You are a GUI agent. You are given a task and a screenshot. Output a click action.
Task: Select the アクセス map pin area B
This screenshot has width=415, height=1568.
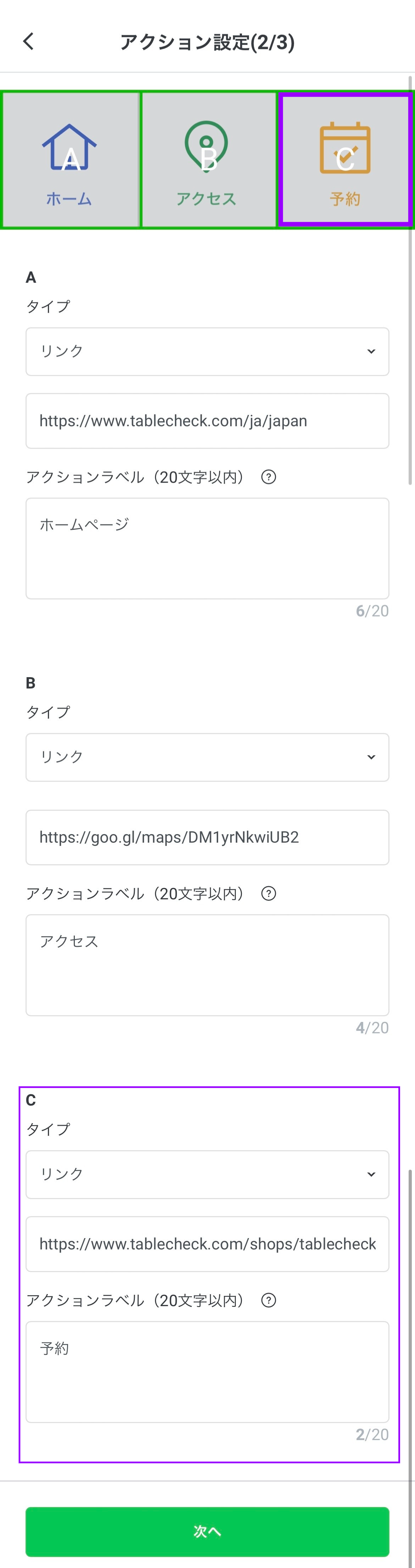[x=209, y=159]
